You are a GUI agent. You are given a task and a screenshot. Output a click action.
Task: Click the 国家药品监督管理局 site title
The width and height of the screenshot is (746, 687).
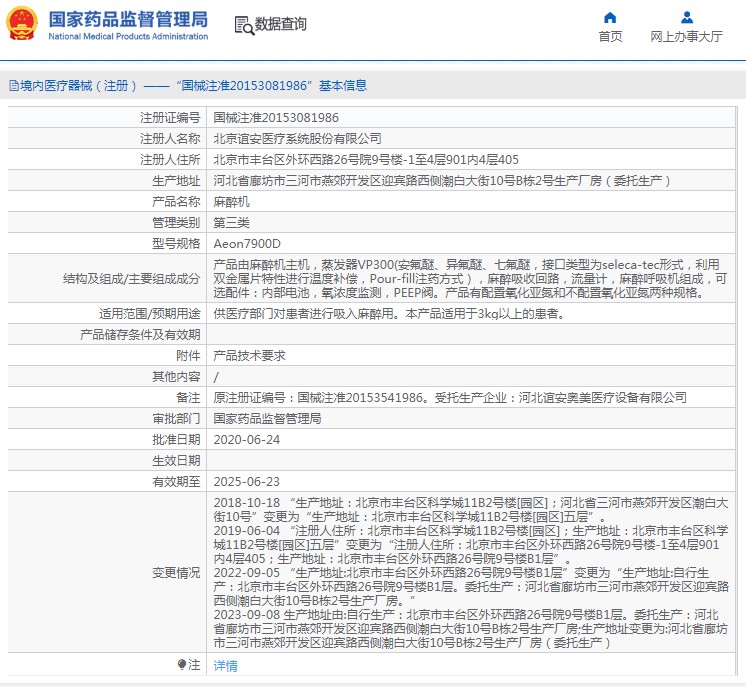128,19
